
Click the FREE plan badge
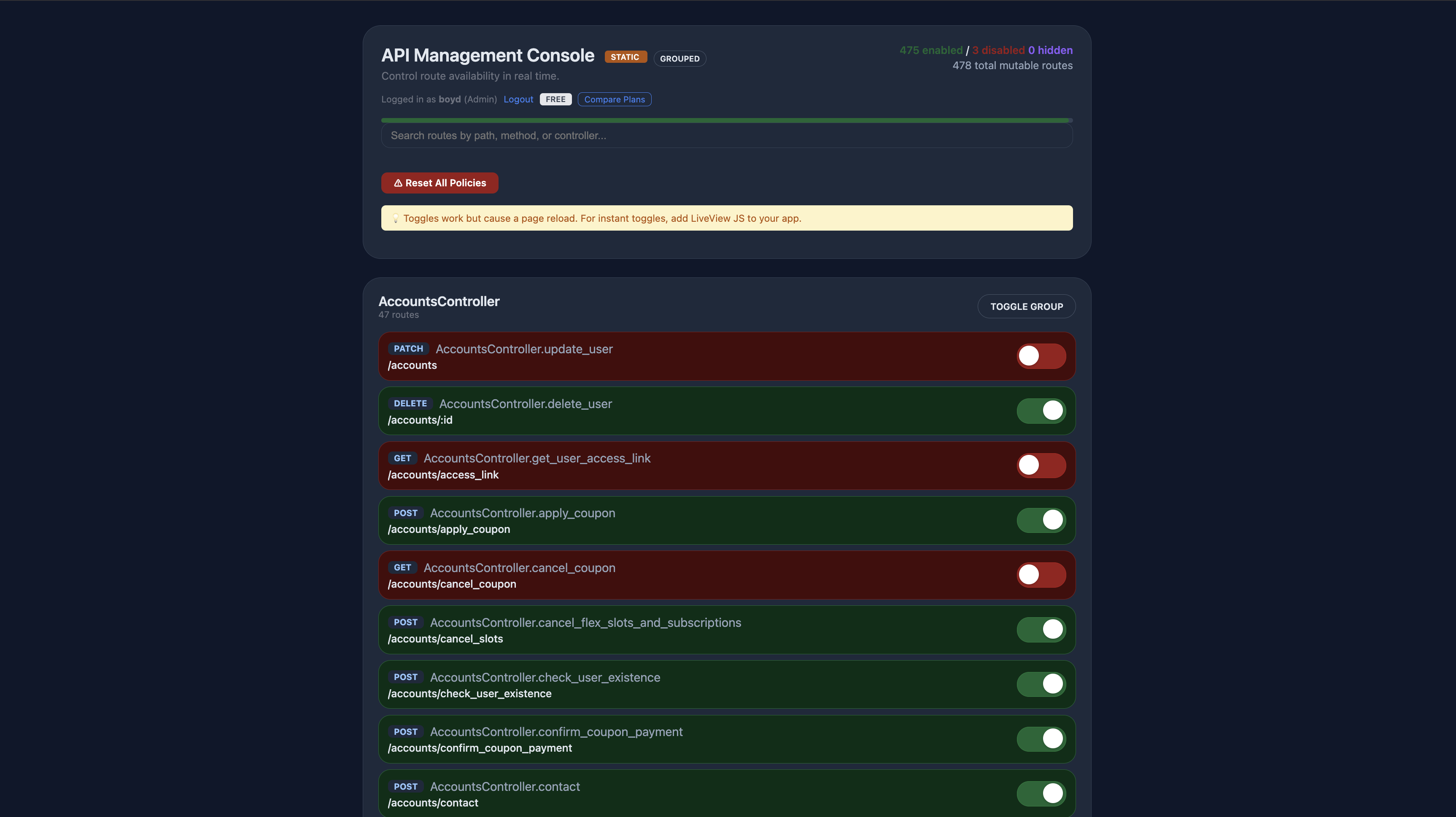point(555,99)
